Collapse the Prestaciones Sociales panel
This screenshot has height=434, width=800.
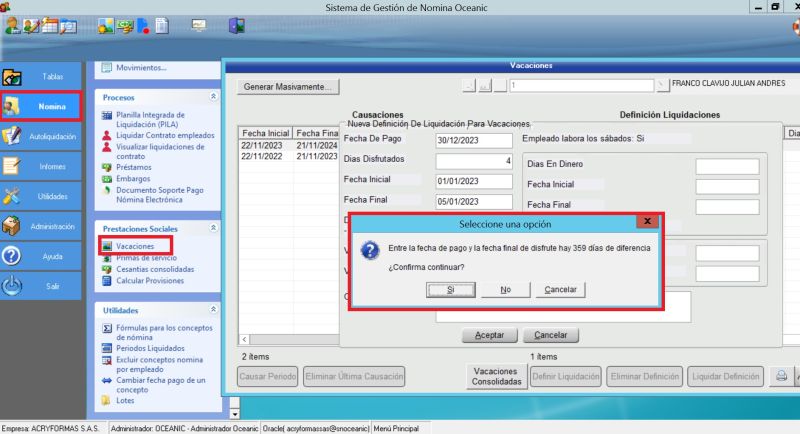click(x=212, y=229)
